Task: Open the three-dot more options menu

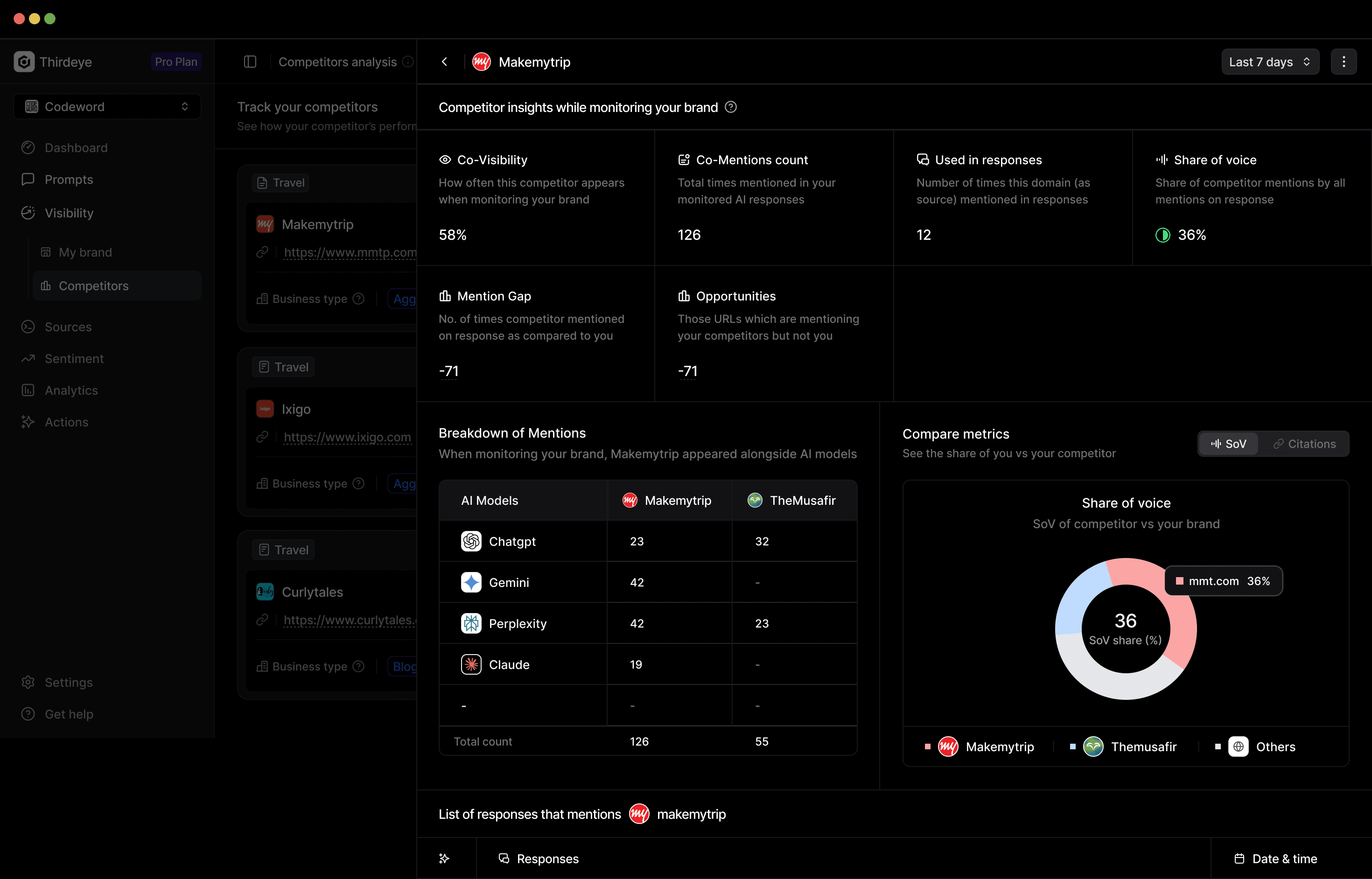Action: pyautogui.click(x=1344, y=62)
